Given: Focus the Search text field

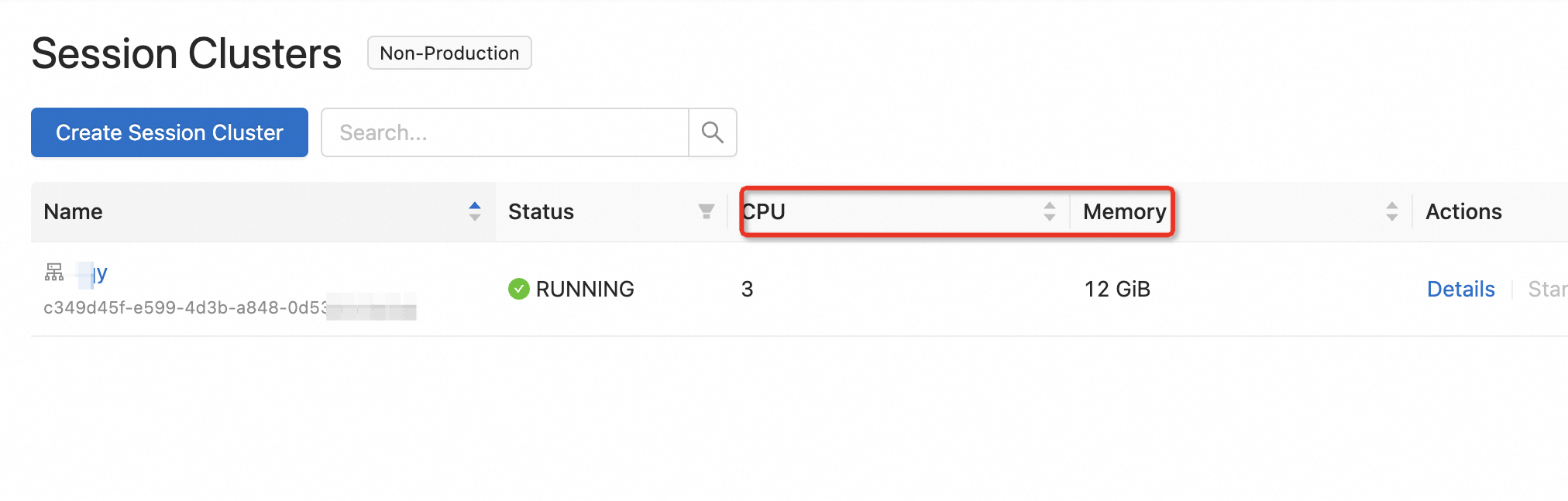Looking at the screenshot, I should 505,132.
